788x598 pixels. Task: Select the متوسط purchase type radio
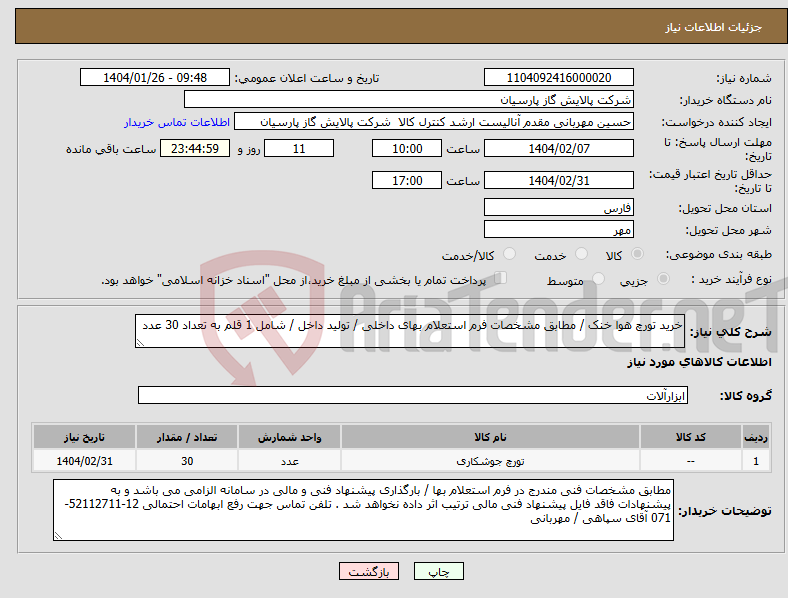(598, 279)
